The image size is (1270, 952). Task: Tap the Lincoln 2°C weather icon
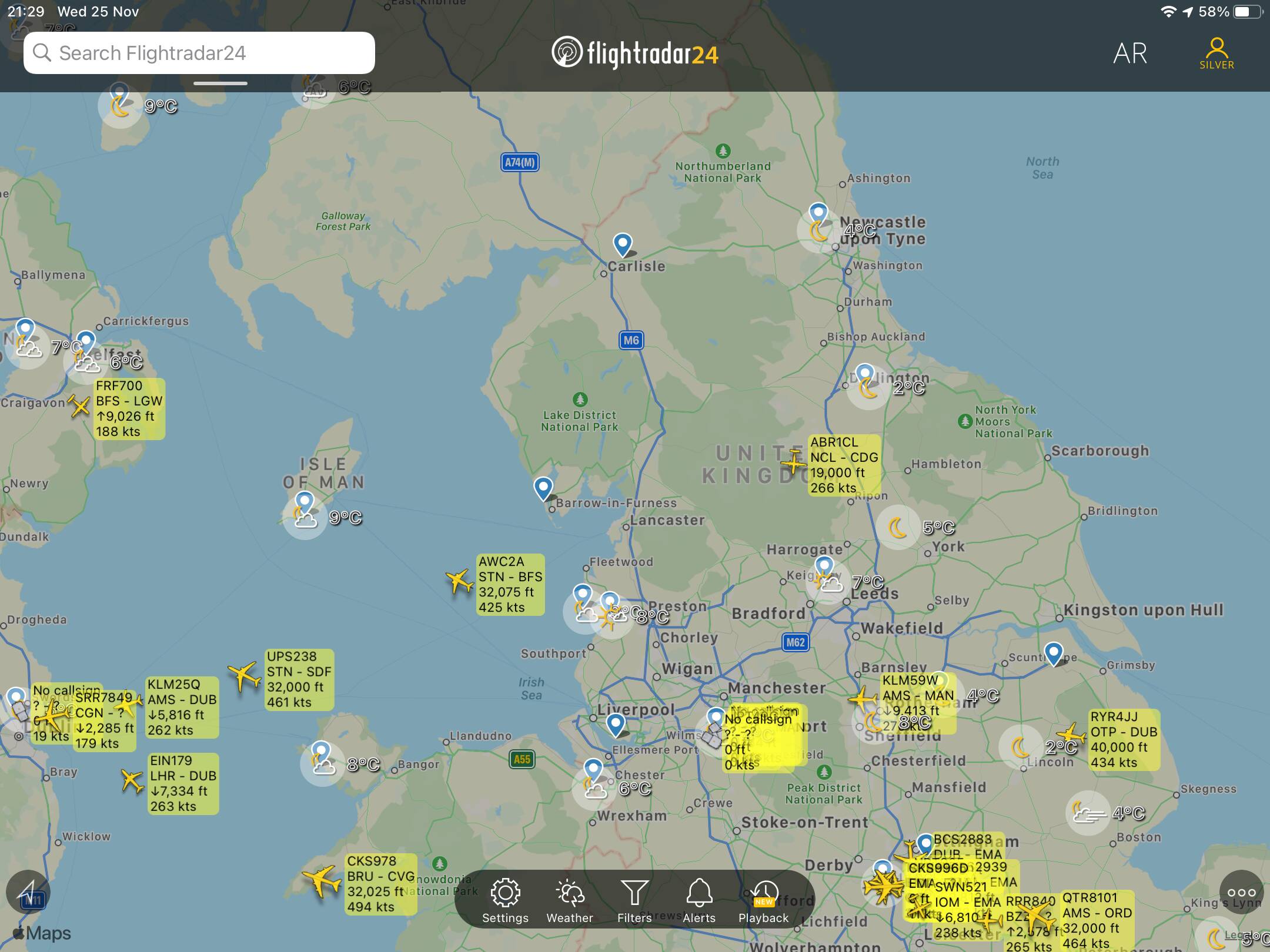click(x=1021, y=747)
